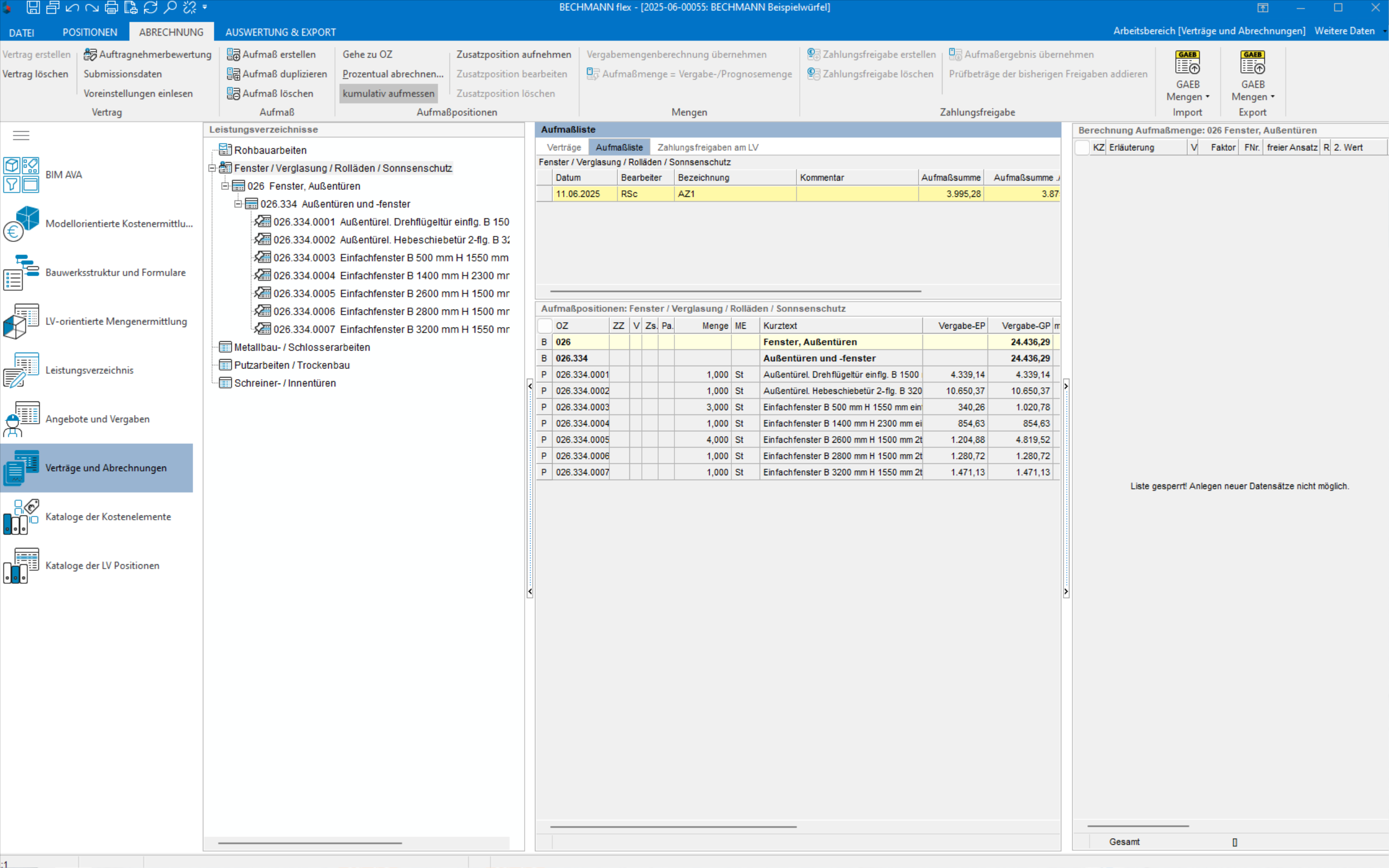Select Verträge und Abrechnungen sidebar icon
Viewport: 1389px width, 868px height.
click(x=21, y=467)
